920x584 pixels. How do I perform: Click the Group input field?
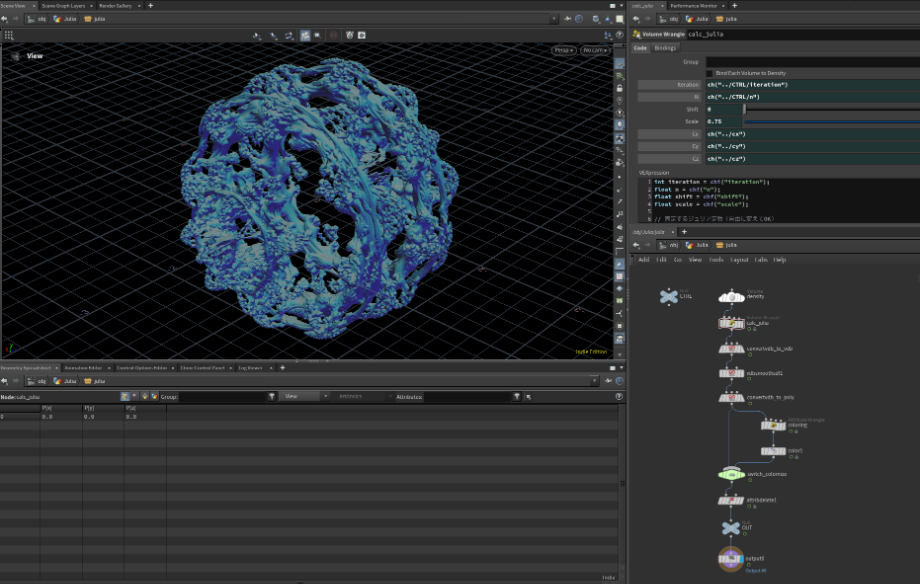810,61
